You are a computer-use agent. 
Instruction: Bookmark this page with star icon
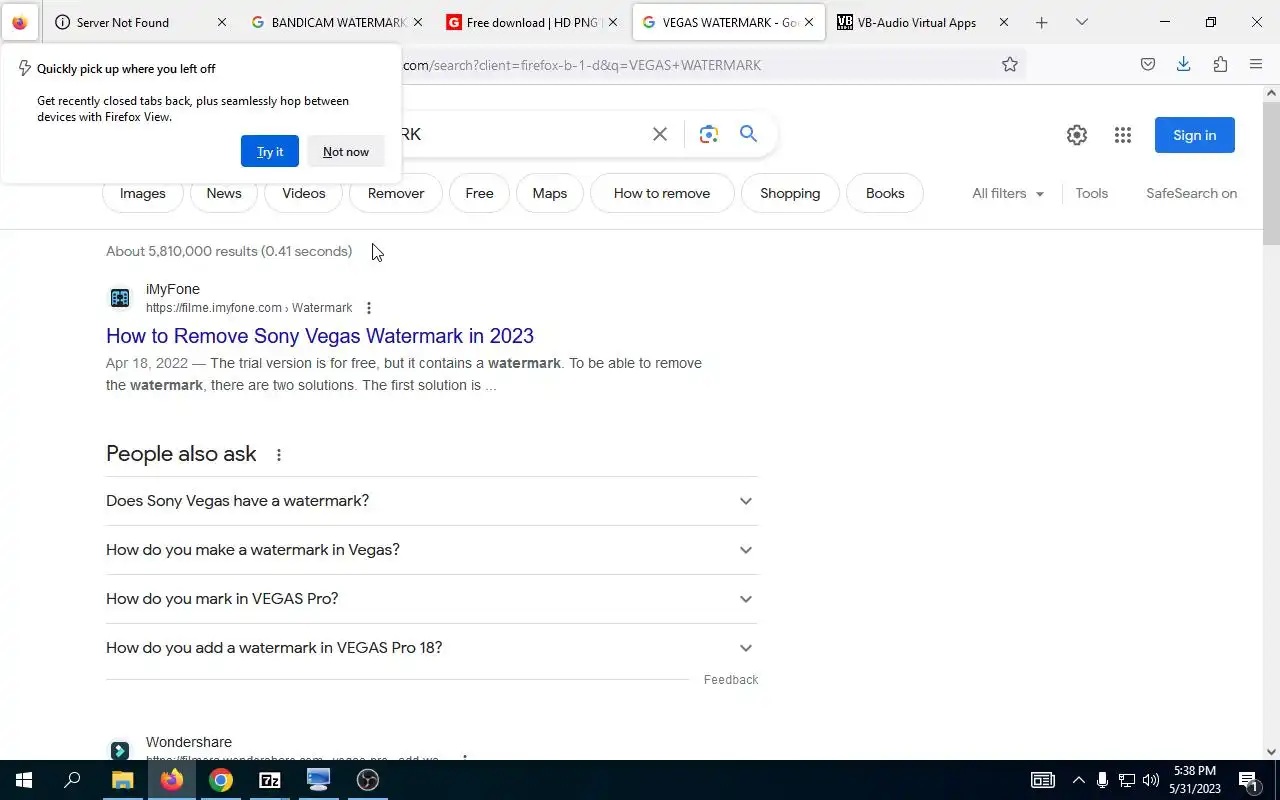1010,65
